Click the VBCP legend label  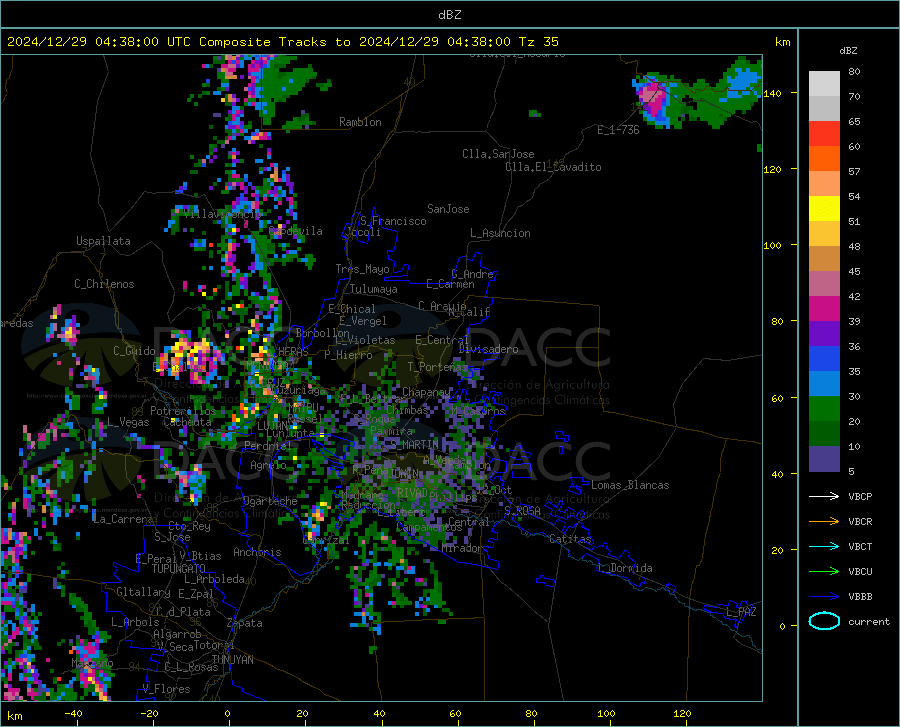coord(860,496)
